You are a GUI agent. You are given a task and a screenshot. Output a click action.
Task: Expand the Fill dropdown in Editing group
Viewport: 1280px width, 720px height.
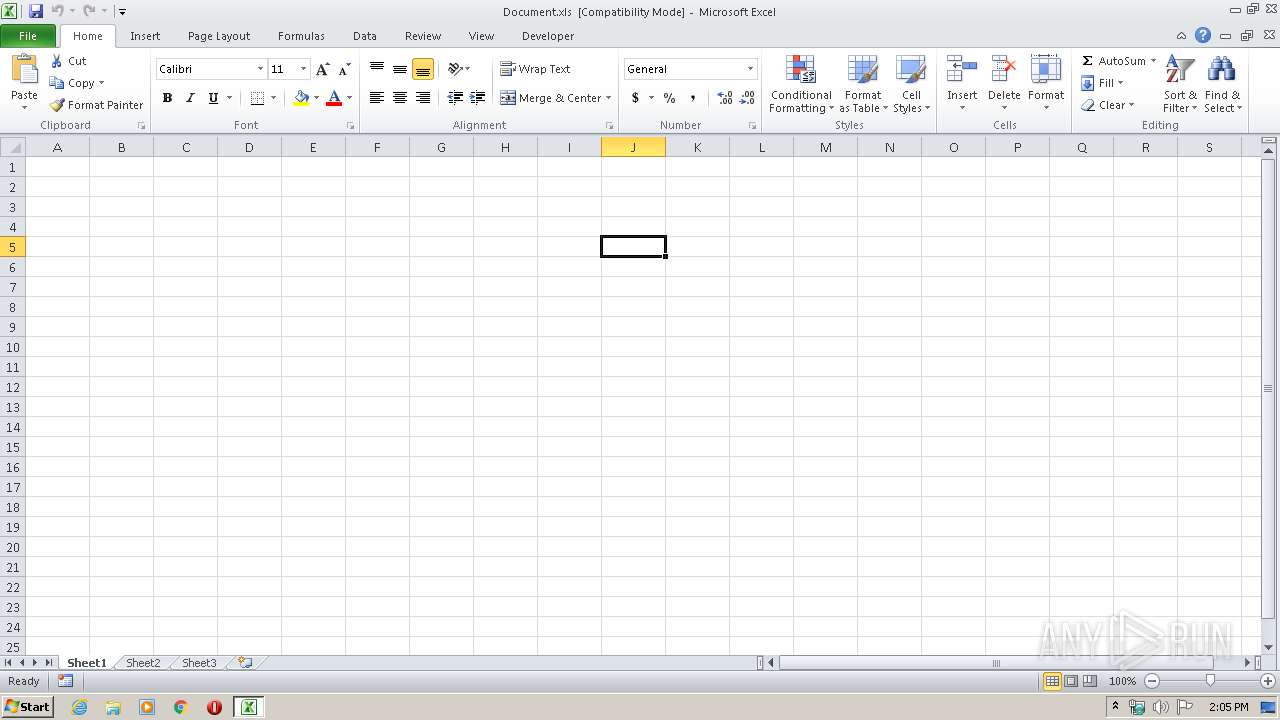(1120, 83)
